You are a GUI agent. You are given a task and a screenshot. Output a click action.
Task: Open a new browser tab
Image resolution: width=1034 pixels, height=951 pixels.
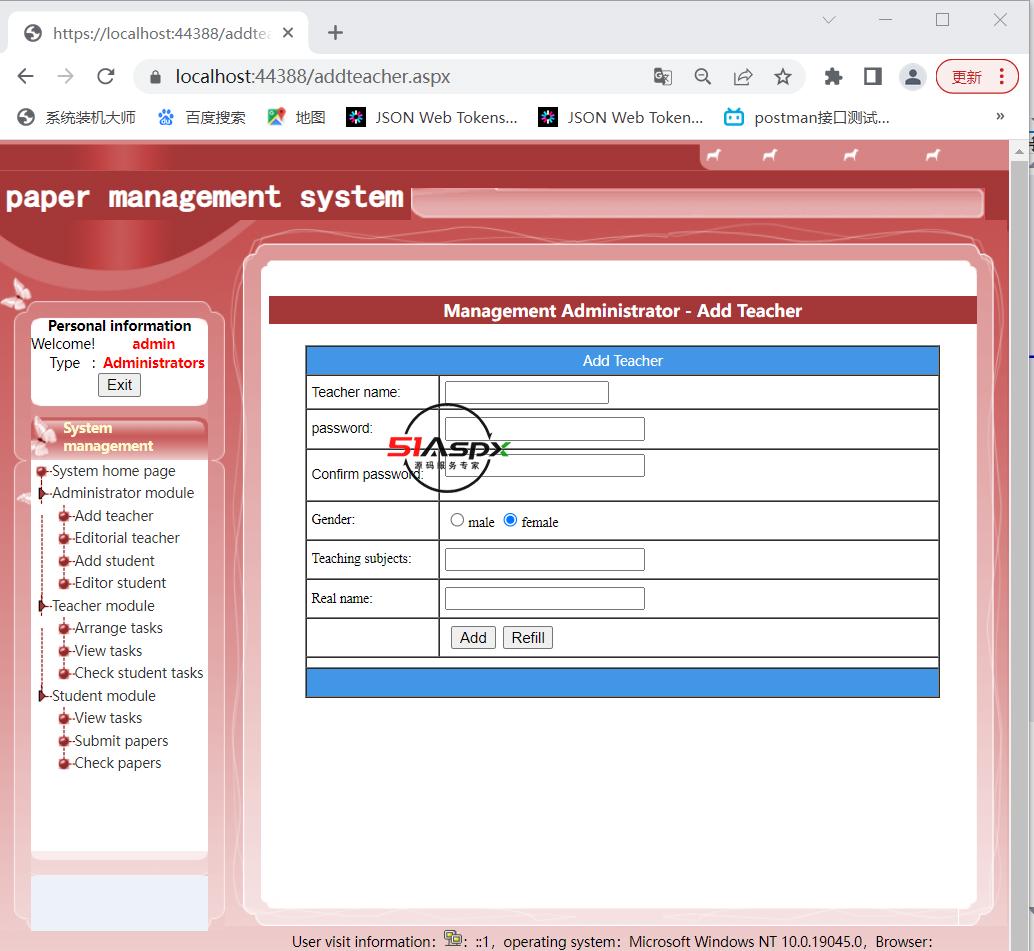pos(335,33)
